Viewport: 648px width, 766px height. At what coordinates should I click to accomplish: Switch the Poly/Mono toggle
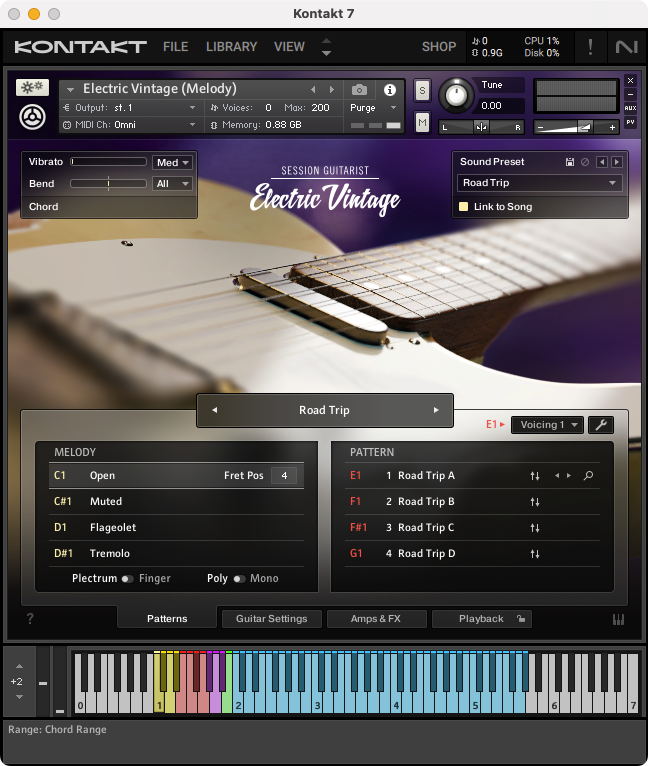239,579
